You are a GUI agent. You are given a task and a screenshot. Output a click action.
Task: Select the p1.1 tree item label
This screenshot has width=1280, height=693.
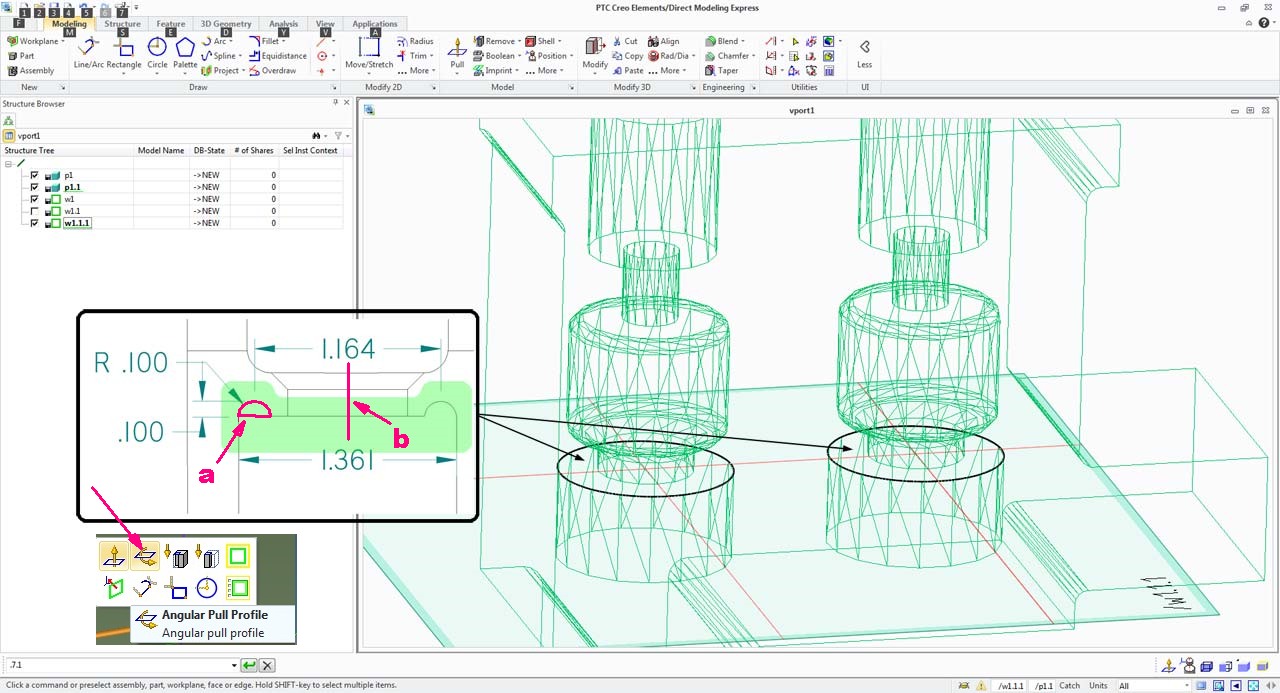point(72,187)
